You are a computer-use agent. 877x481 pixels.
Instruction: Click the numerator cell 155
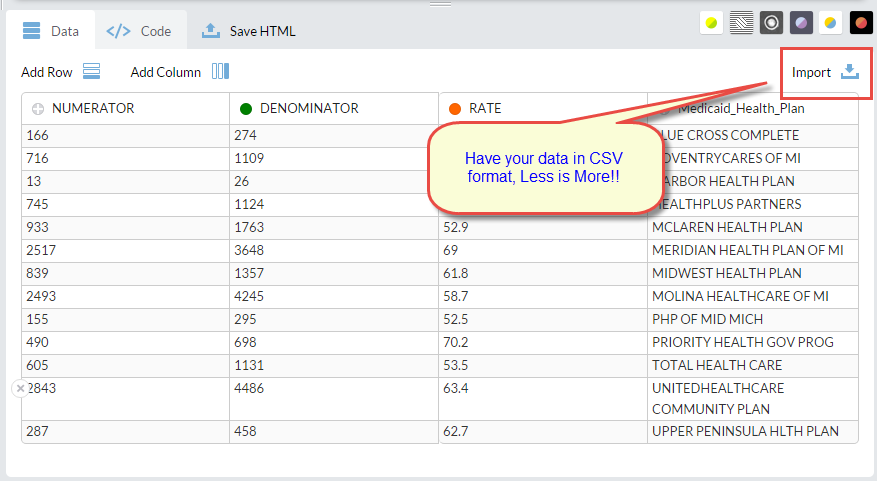(126, 319)
